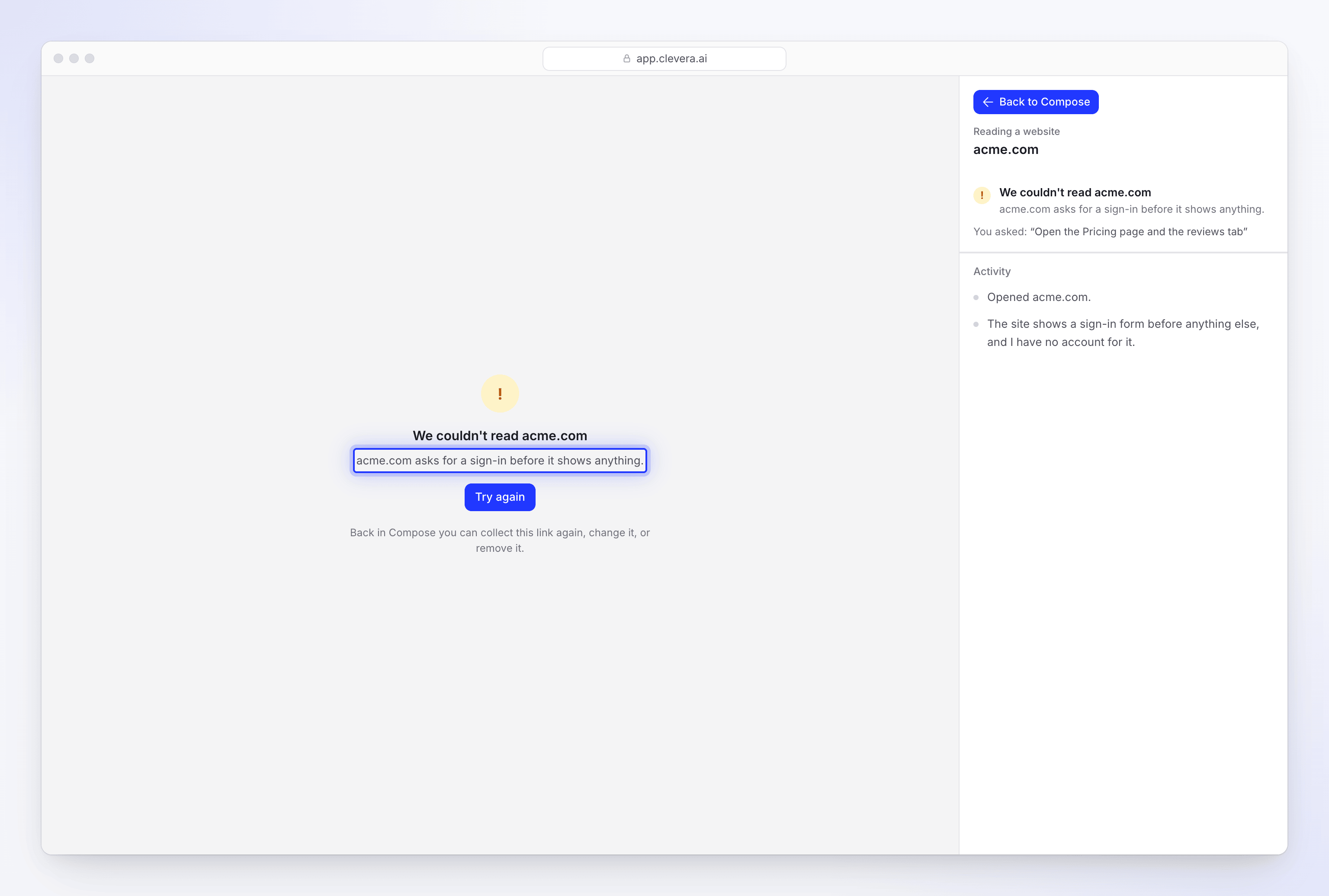Image resolution: width=1329 pixels, height=896 pixels.
Task: Click the 'Reading a website' label
Action: pos(1016,131)
